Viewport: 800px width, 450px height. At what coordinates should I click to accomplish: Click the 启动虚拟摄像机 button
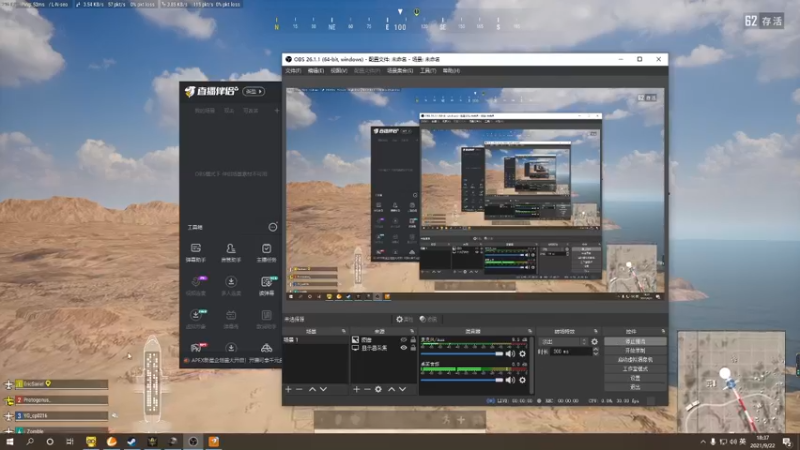tap(635, 360)
